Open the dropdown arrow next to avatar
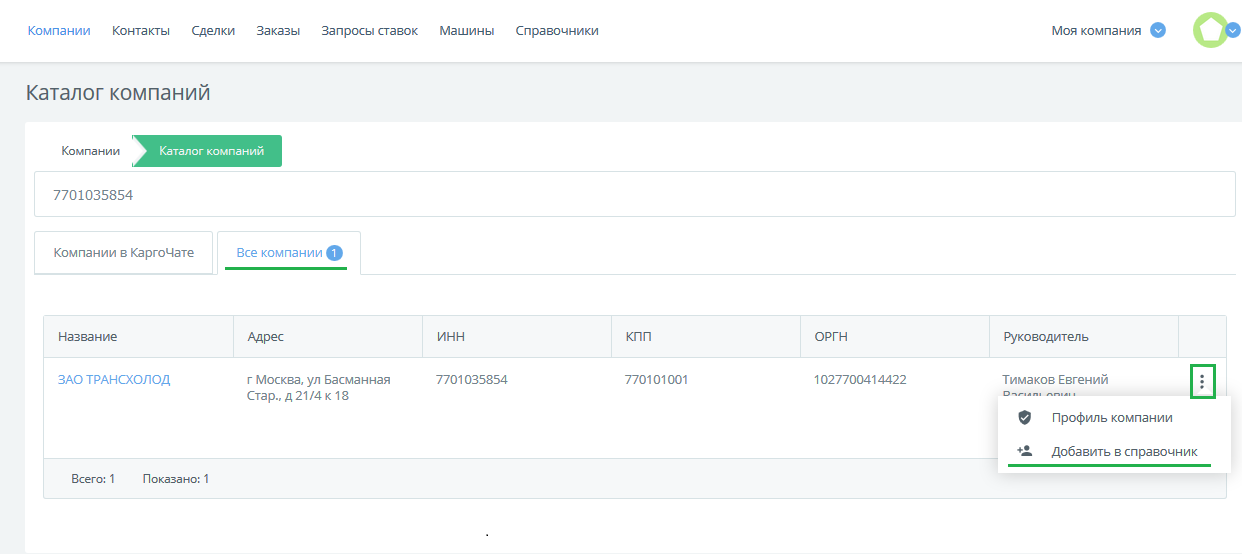This screenshot has width=1242, height=554. [1233, 30]
